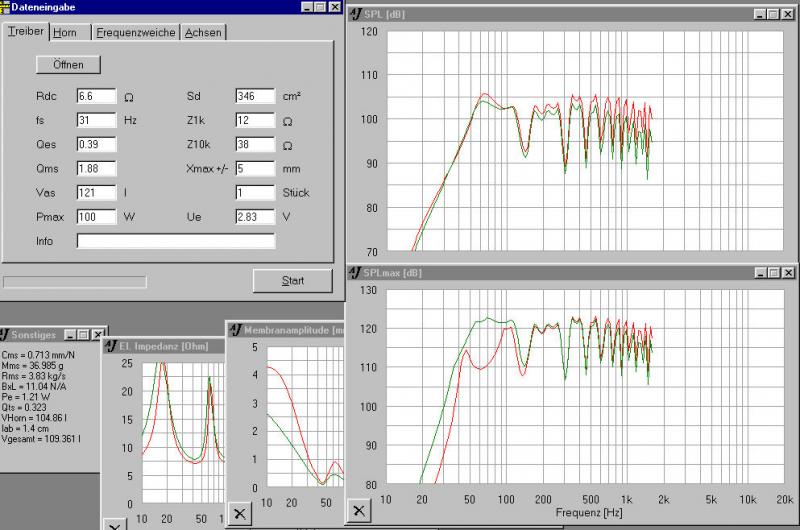This screenshot has width=800, height=530.
Task: Select the Achsen tab
Action: 203,32
